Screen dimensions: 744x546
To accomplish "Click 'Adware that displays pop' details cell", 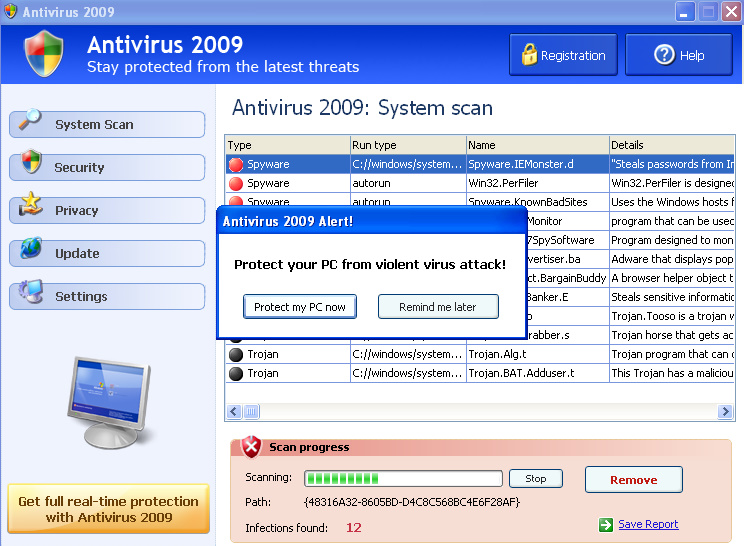I will pyautogui.click(x=672, y=259).
